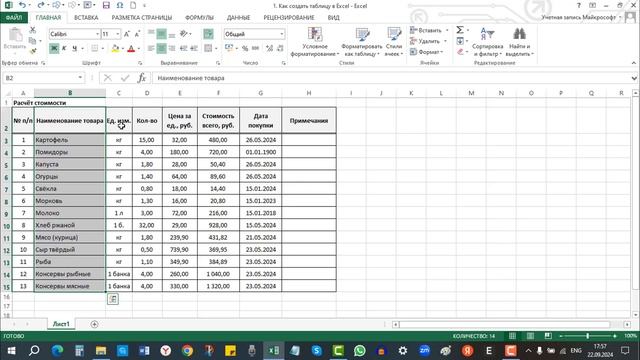640x360 pixels.
Task: Click the Omega symbol icon in quick access toolbar
Action: point(120,5)
